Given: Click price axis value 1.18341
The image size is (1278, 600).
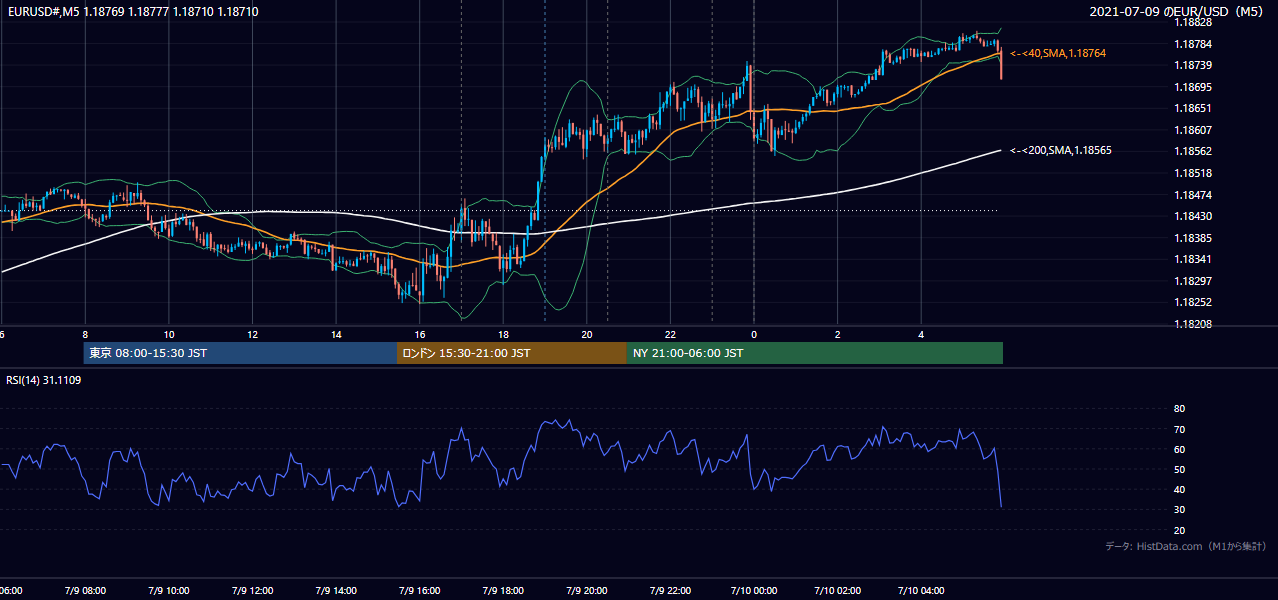Looking at the screenshot, I should [1193, 259].
